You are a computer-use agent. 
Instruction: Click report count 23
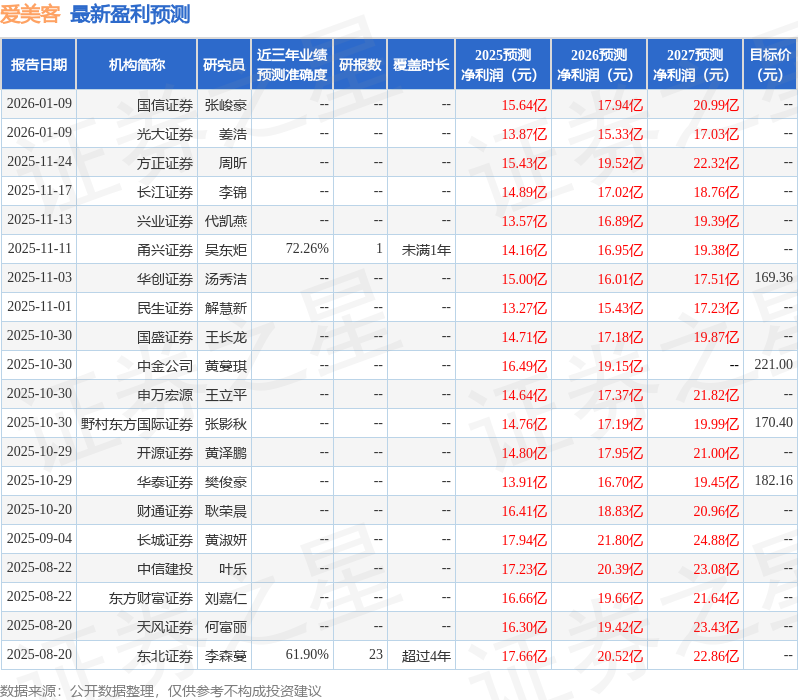pos(376,655)
